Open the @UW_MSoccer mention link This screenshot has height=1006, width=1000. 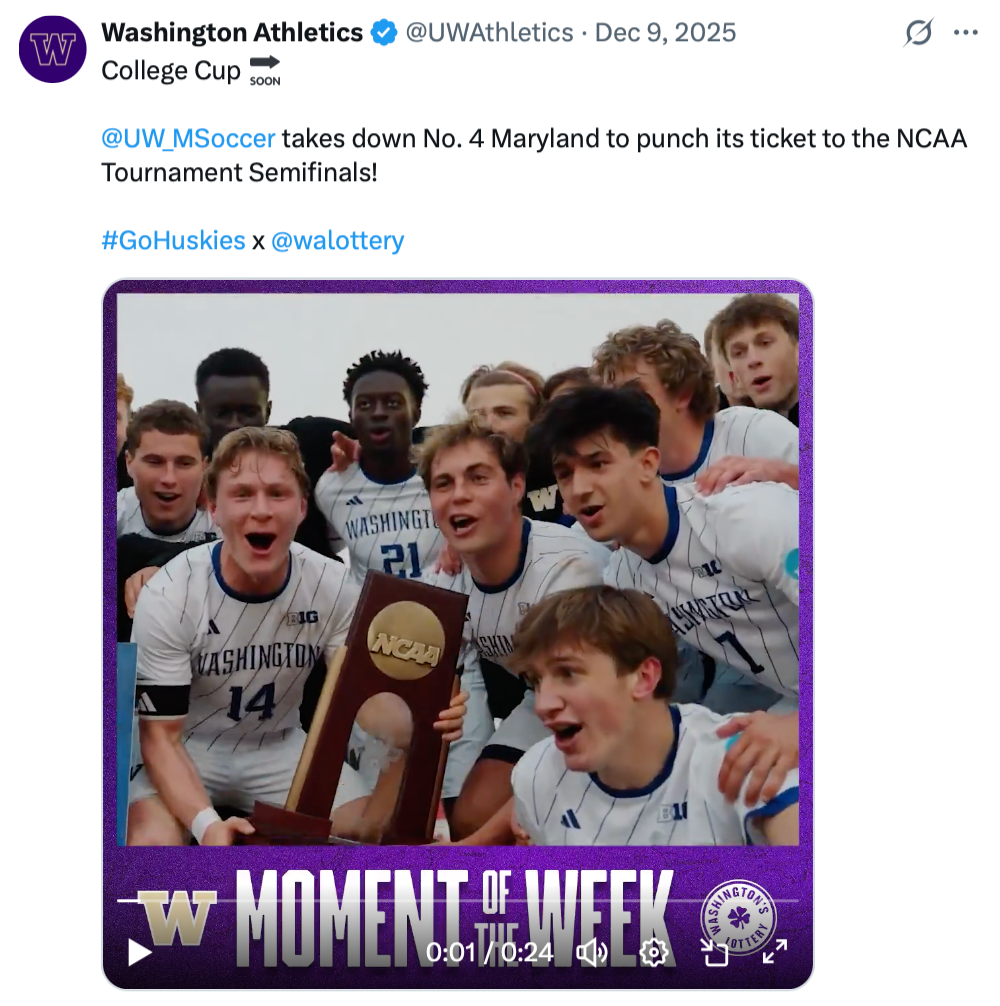coord(188,138)
